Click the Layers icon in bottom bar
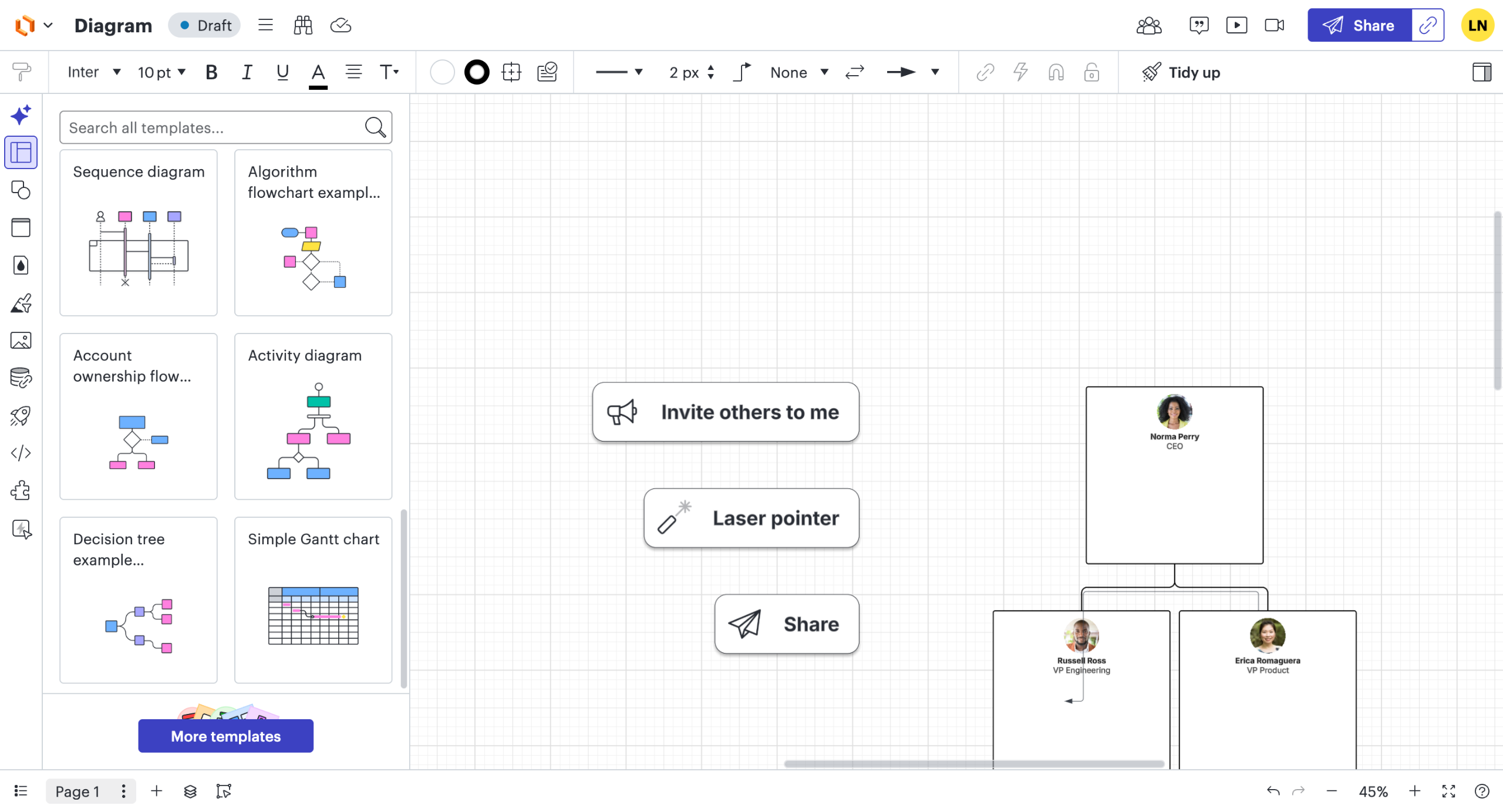This screenshot has width=1503, height=812. coord(190,791)
